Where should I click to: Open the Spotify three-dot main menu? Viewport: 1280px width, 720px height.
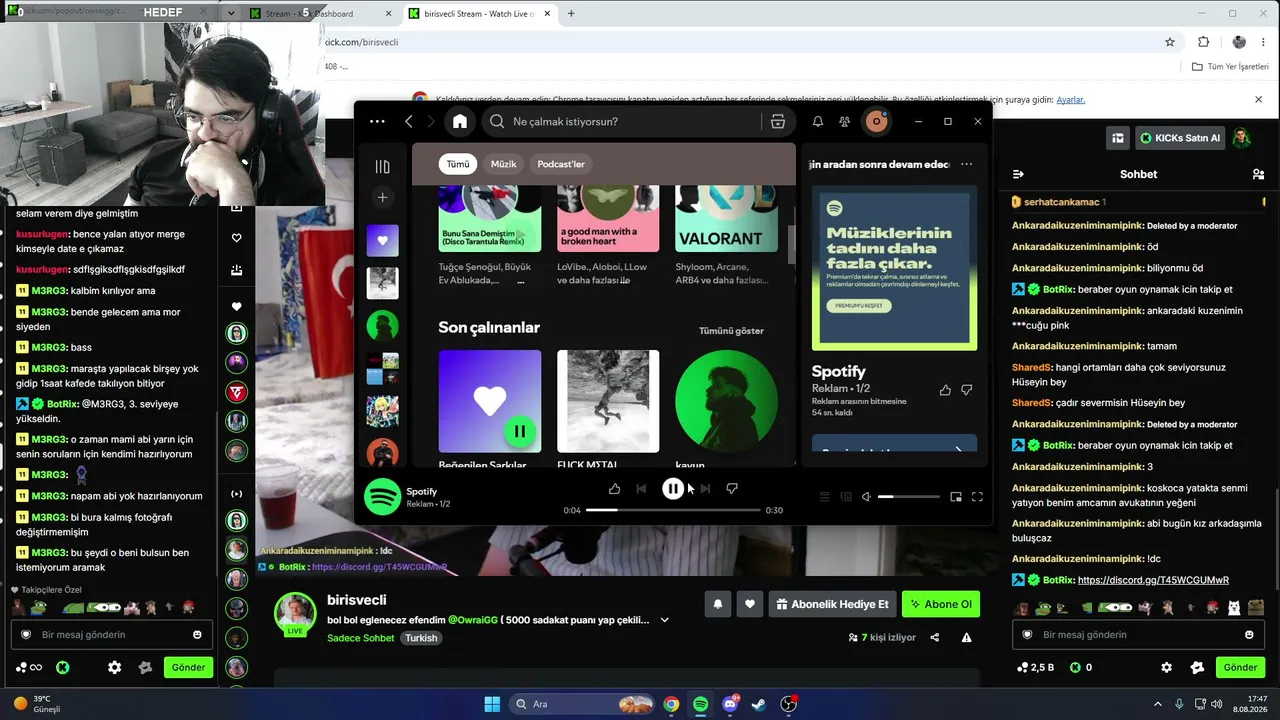[x=377, y=121]
